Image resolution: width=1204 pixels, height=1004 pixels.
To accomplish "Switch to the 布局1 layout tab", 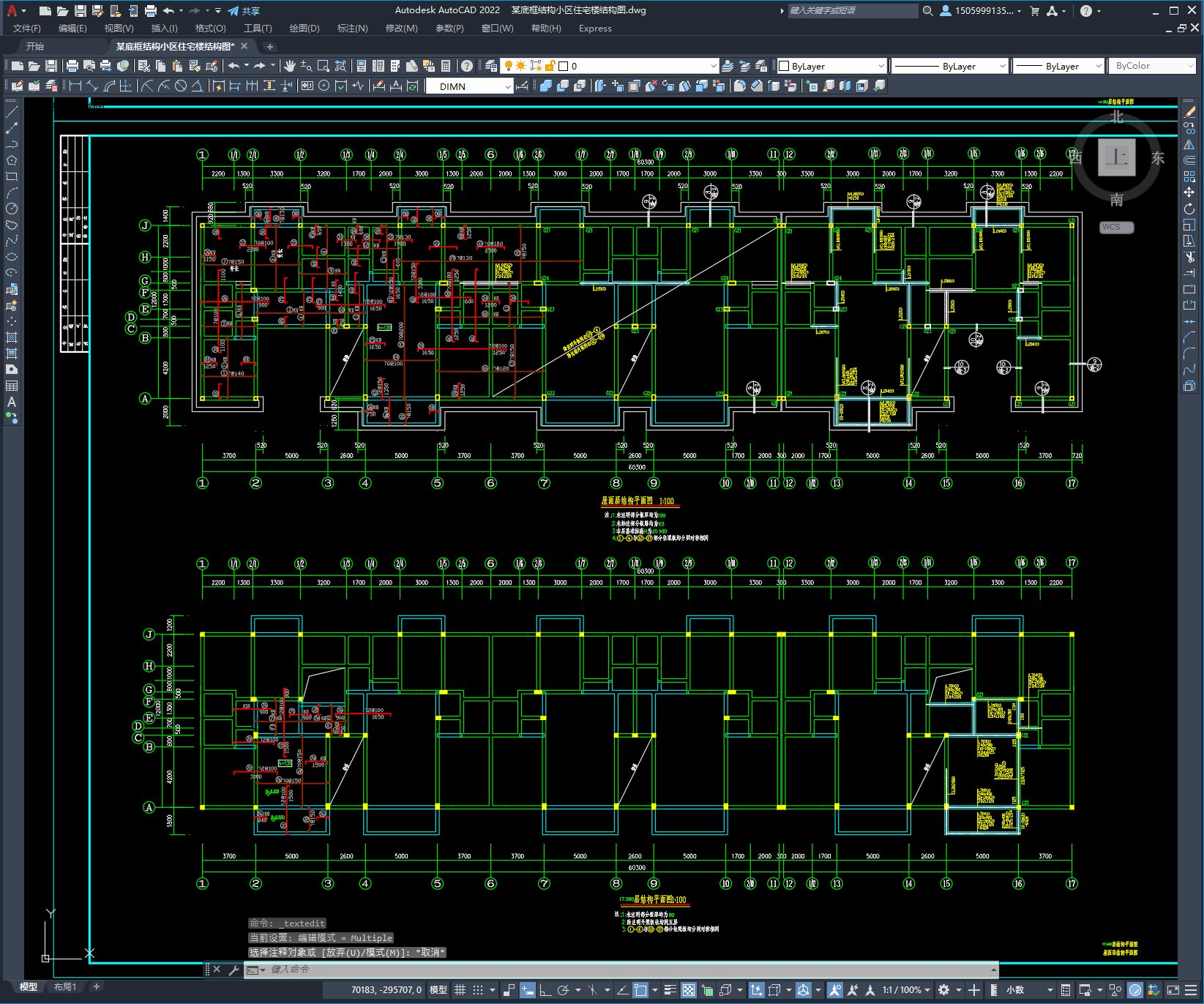I will [65, 987].
